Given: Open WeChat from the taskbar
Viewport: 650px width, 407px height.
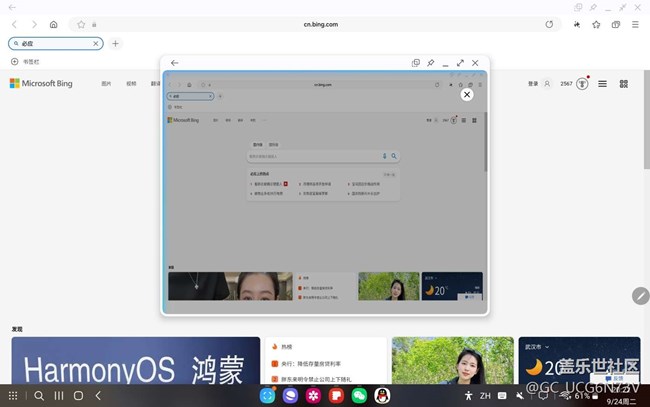Looking at the screenshot, I should [x=359, y=396].
